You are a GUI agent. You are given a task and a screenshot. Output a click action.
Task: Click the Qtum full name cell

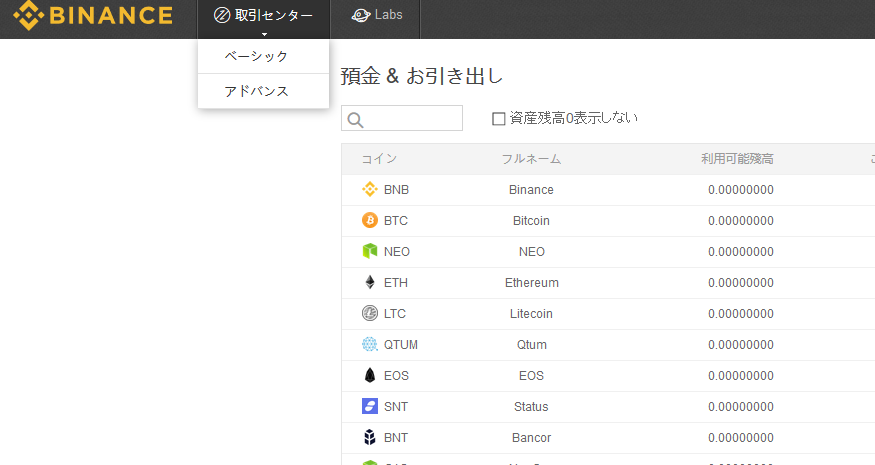[531, 345]
